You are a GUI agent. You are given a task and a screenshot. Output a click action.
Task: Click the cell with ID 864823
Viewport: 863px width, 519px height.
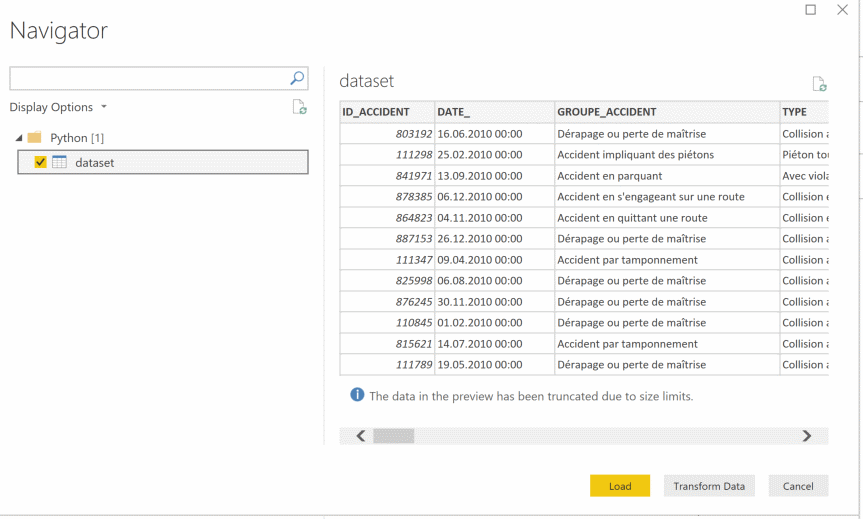tap(387, 217)
